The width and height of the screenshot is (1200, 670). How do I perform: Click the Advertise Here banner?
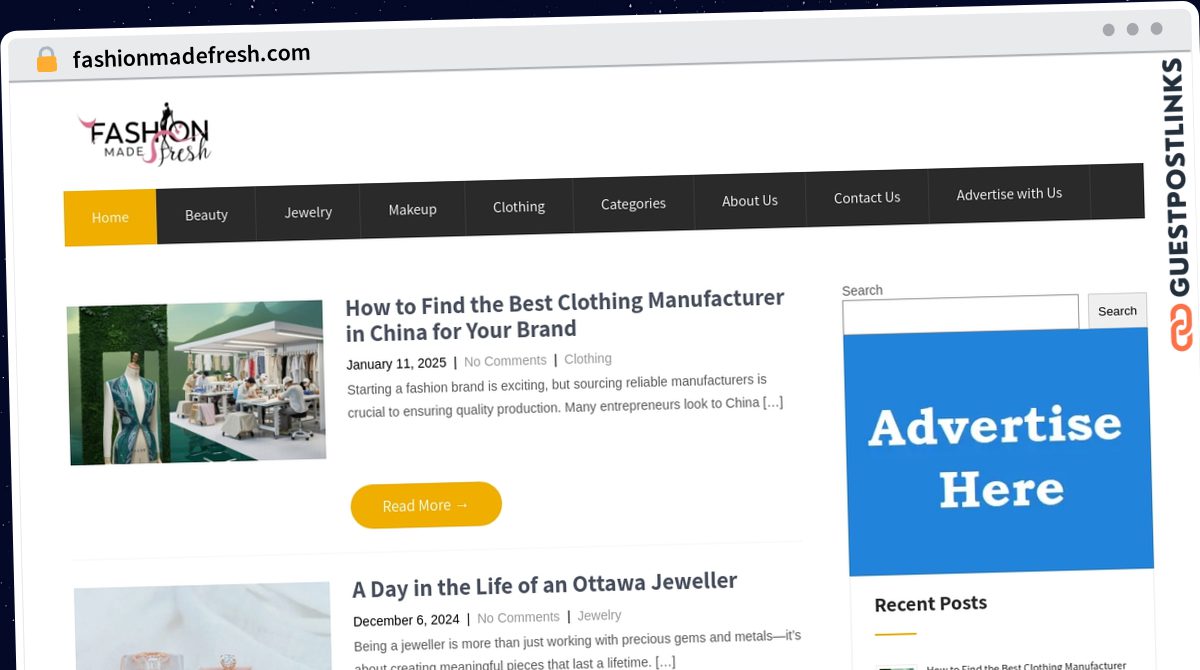[x=999, y=452]
